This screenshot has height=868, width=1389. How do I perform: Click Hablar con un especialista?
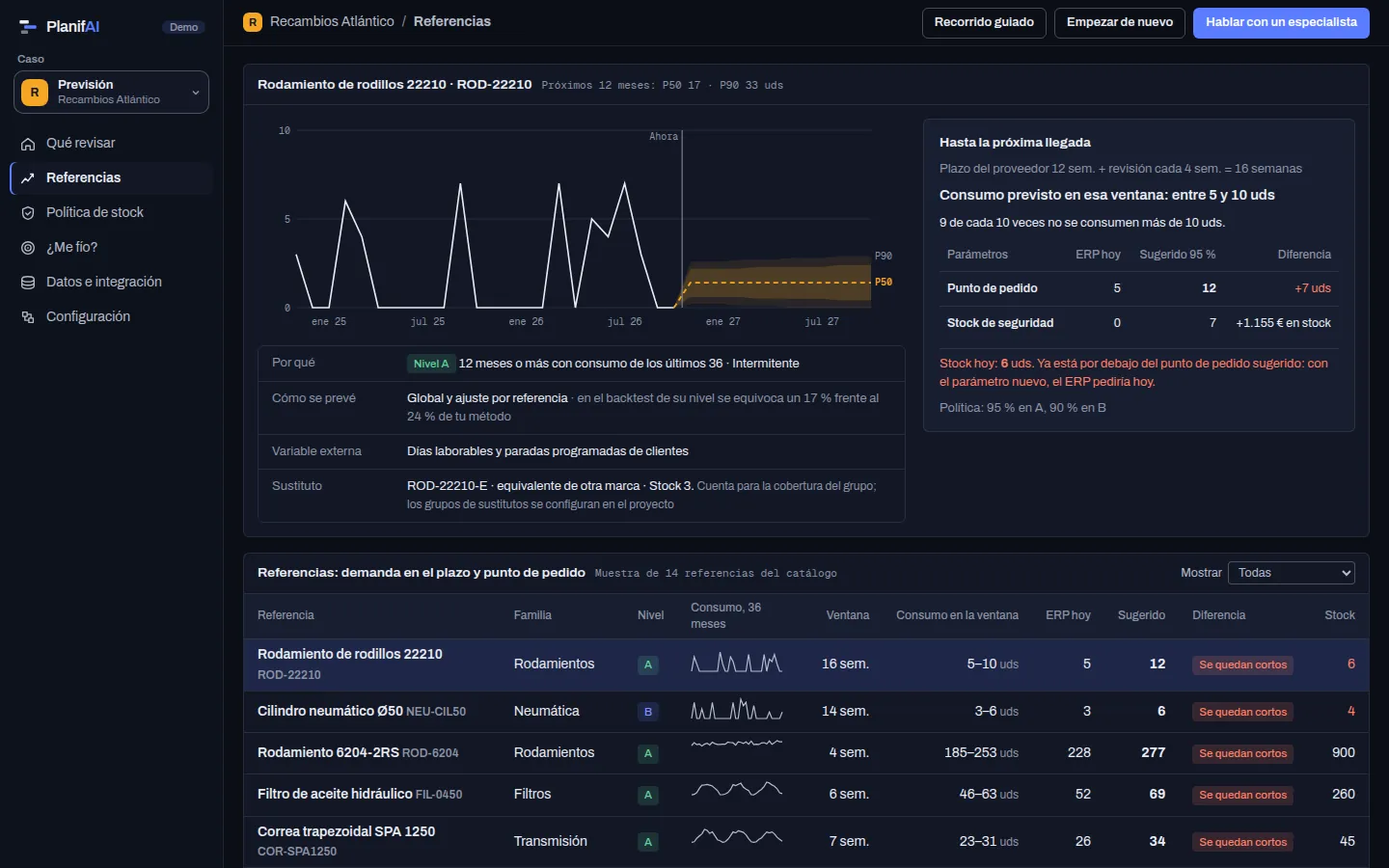[1281, 22]
